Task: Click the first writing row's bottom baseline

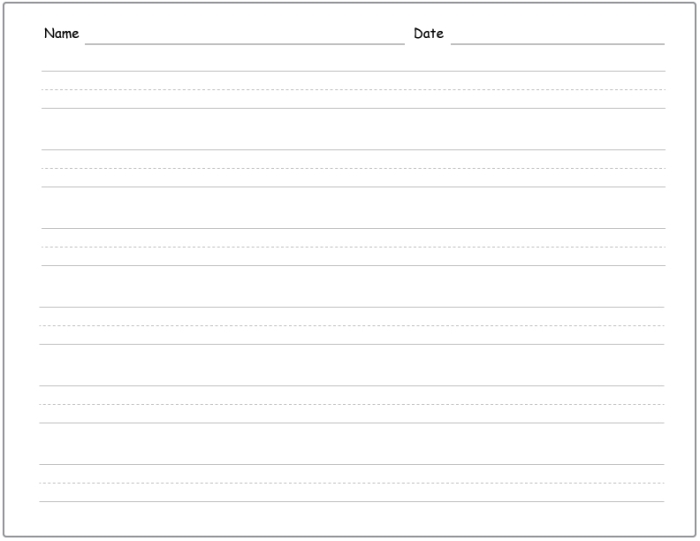Action: pyautogui.click(x=353, y=108)
